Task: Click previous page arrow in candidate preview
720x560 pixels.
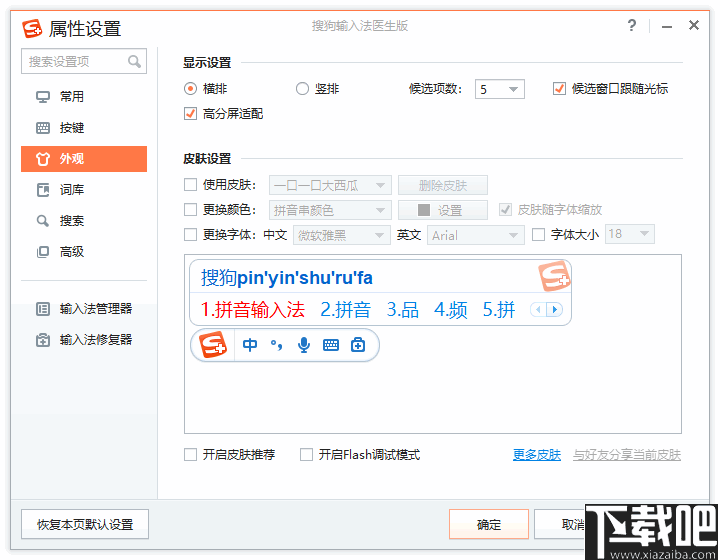Action: tap(538, 310)
